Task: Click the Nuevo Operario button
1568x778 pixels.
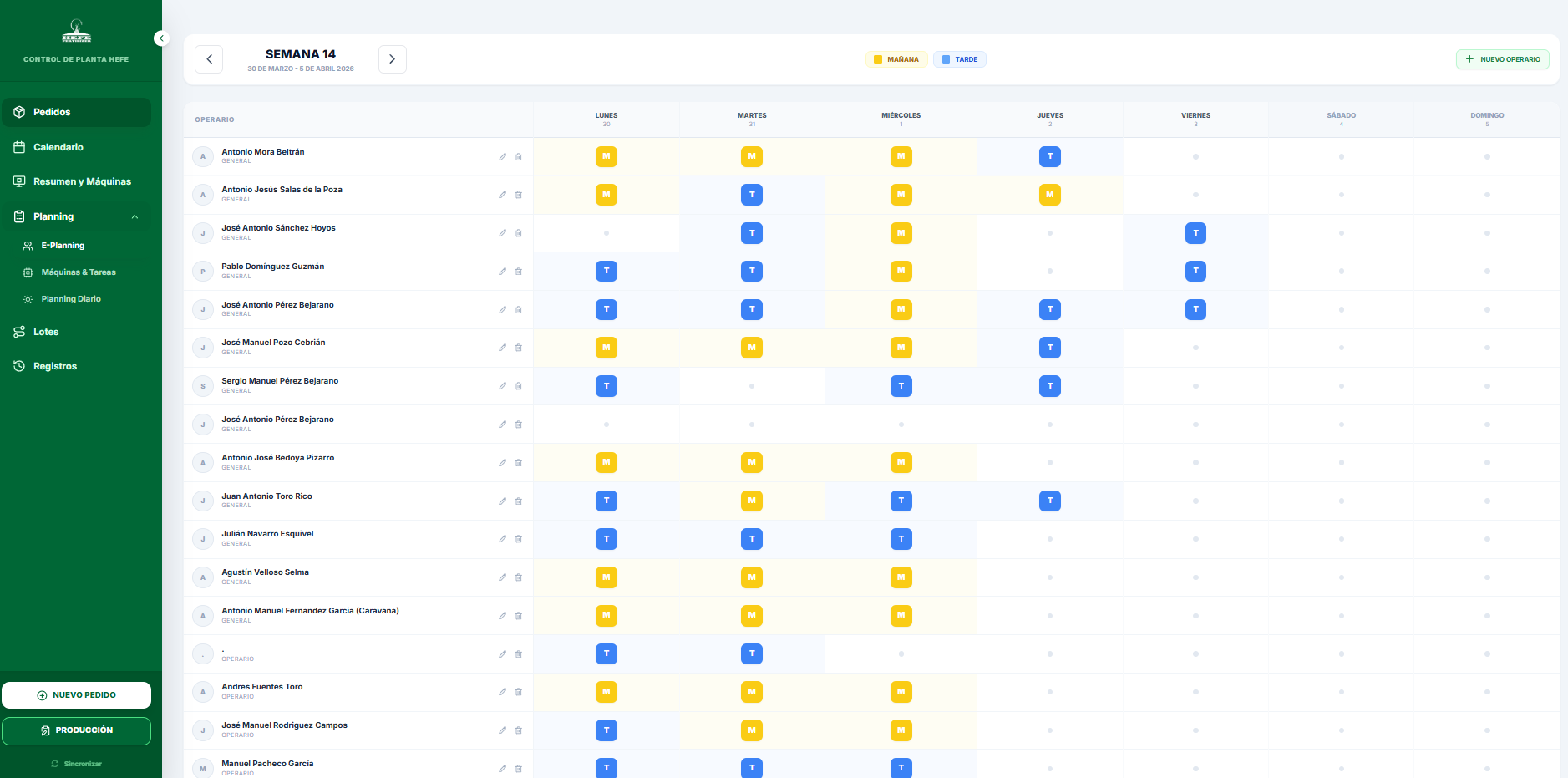Action: coord(1503,59)
